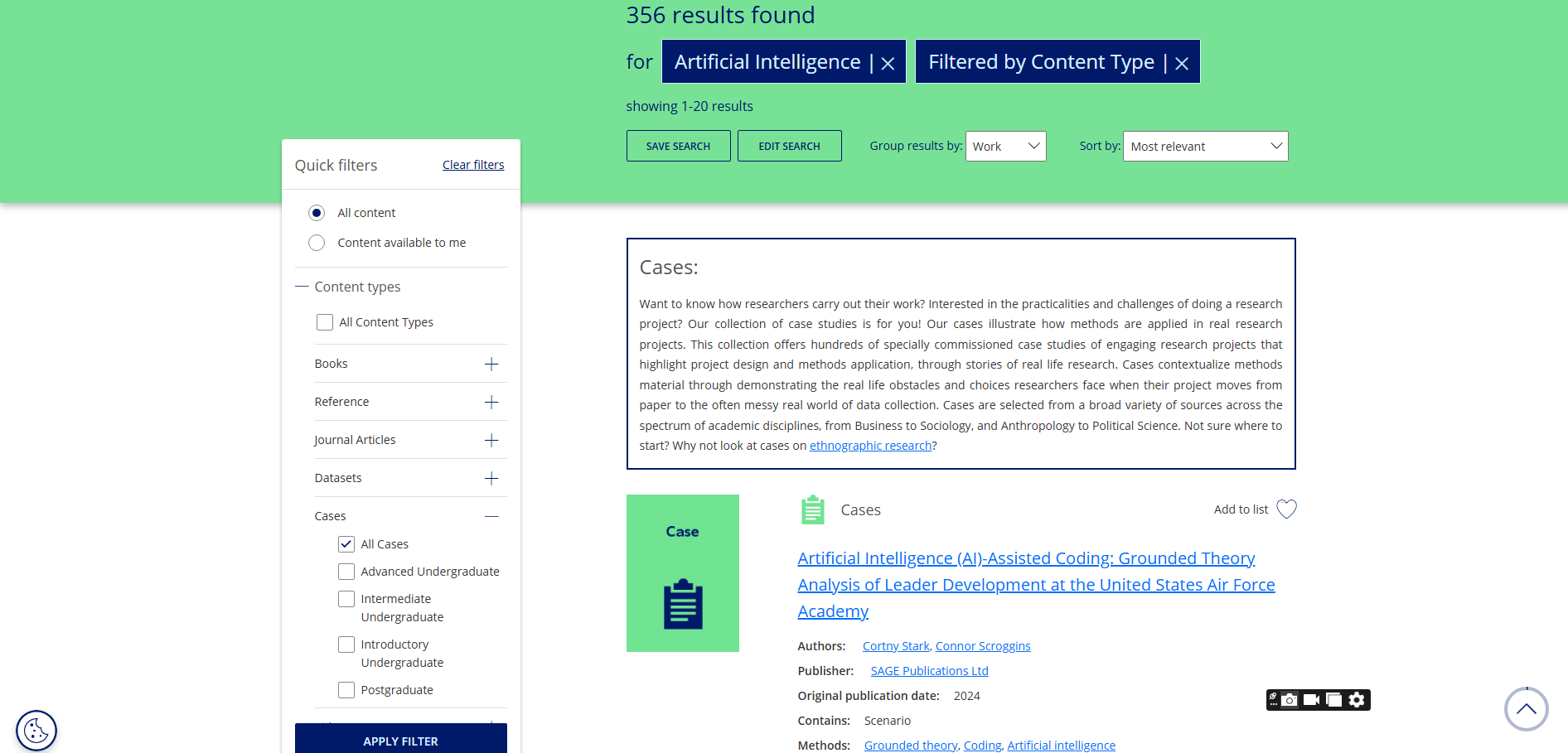This screenshot has width=1568, height=753.
Task: Remove the Filtered by Content Type tag
Action: [x=1182, y=63]
